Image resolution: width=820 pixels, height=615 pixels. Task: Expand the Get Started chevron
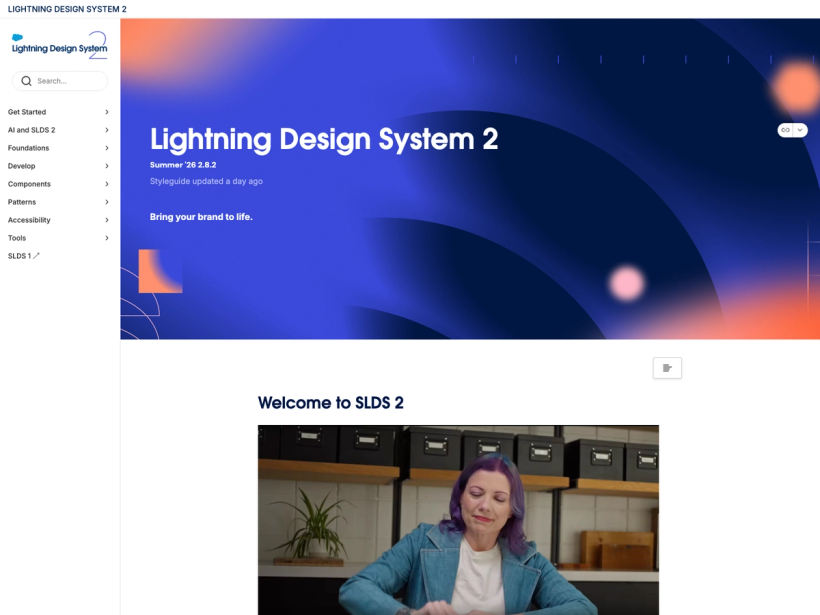pyautogui.click(x=107, y=112)
